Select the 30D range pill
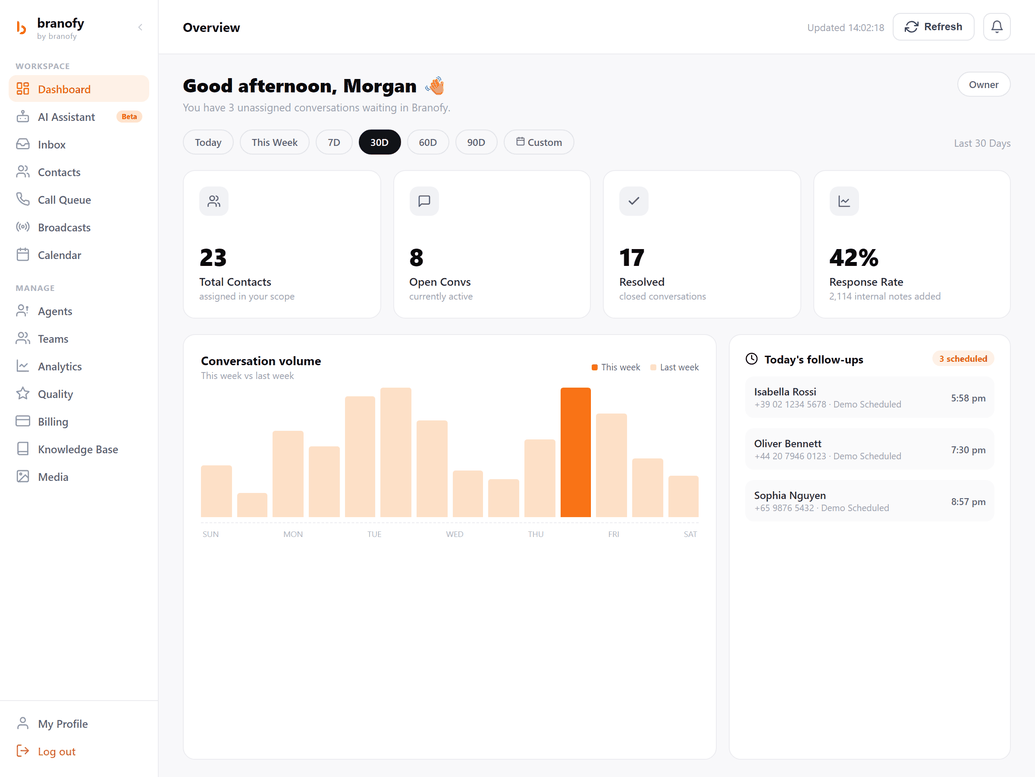 coord(380,143)
